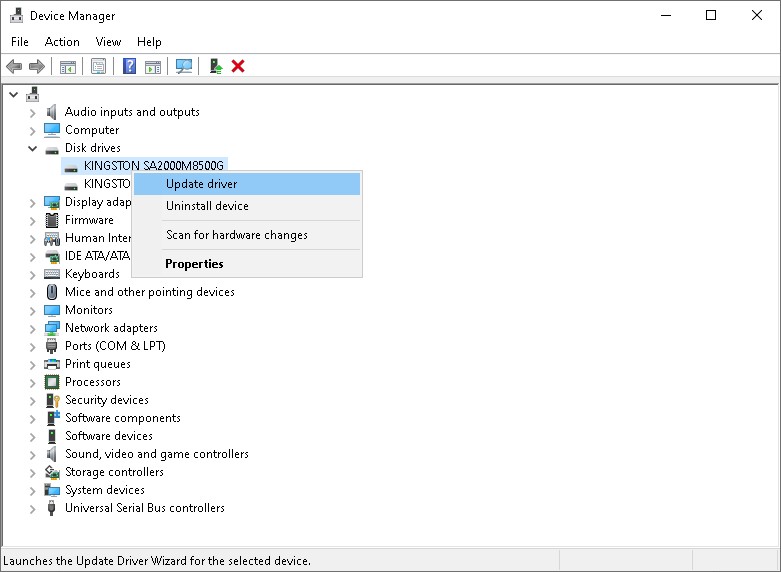Click the Computer monitor icon

tap(52, 130)
